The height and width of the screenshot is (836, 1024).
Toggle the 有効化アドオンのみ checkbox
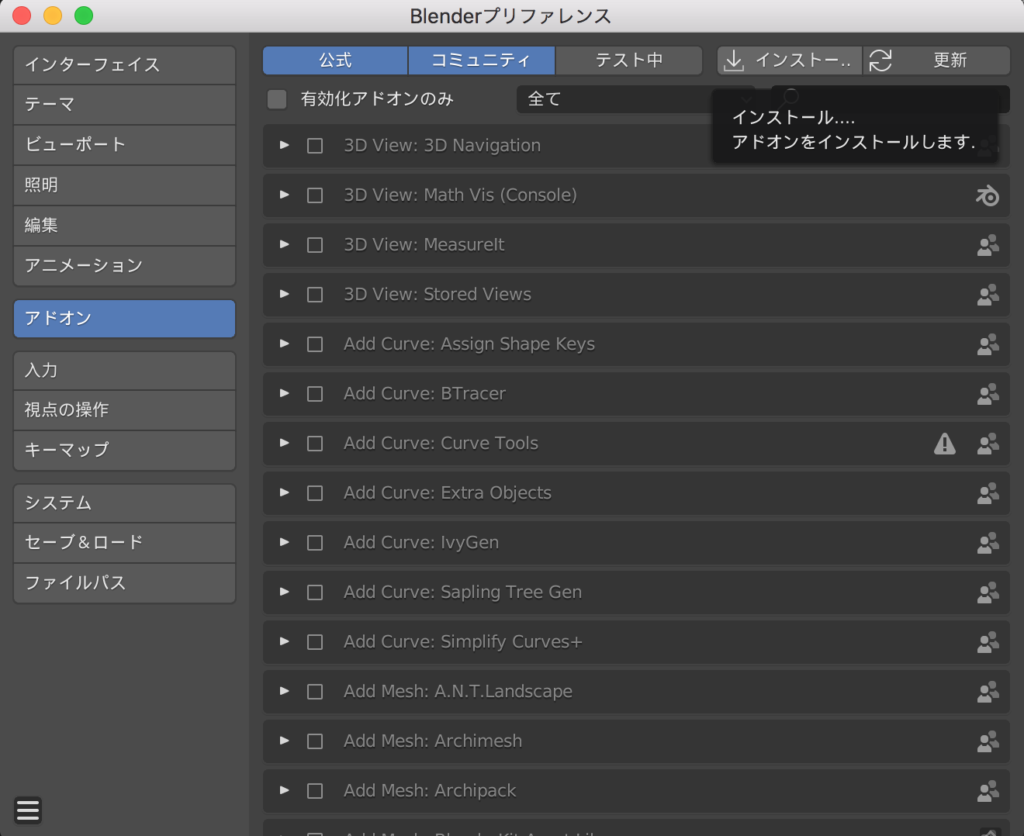pyautogui.click(x=277, y=100)
